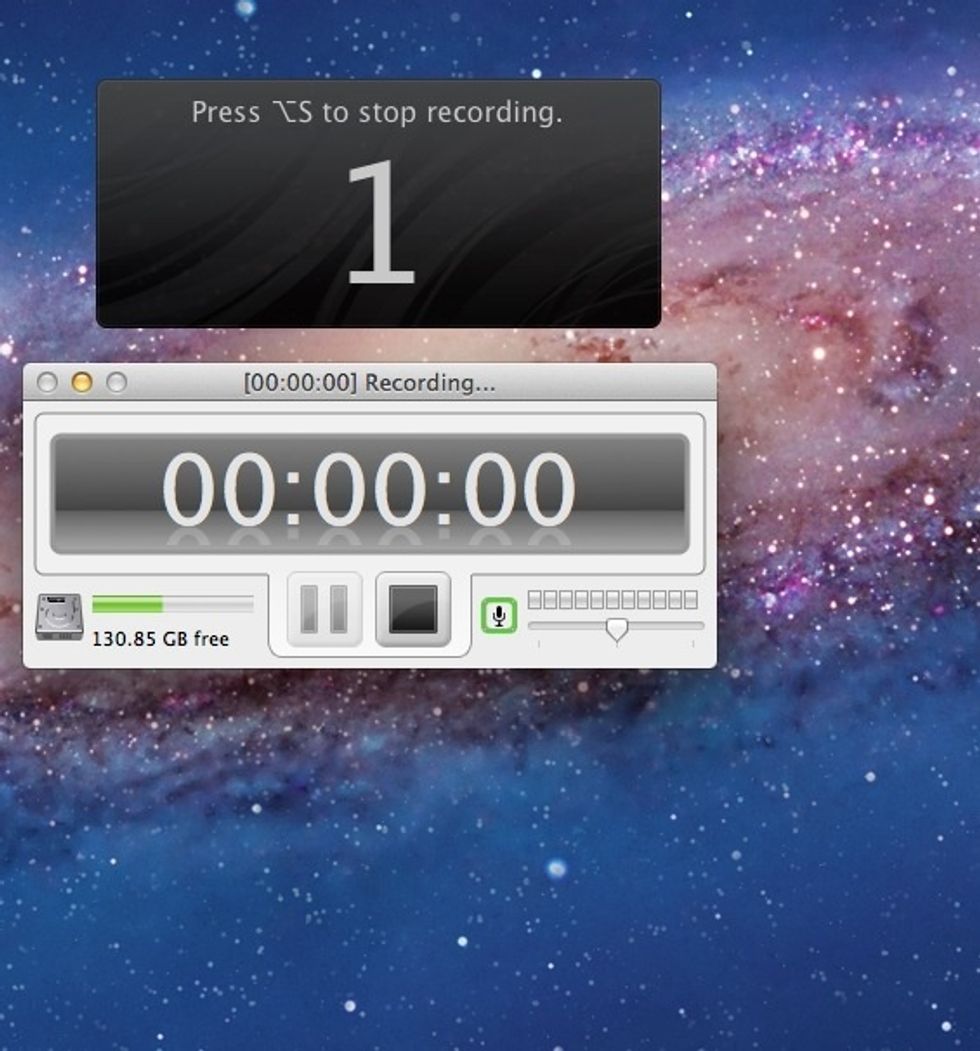Viewport: 980px width, 1051px height.
Task: Click the seconds digits in the timer display
Action: tap(520, 491)
